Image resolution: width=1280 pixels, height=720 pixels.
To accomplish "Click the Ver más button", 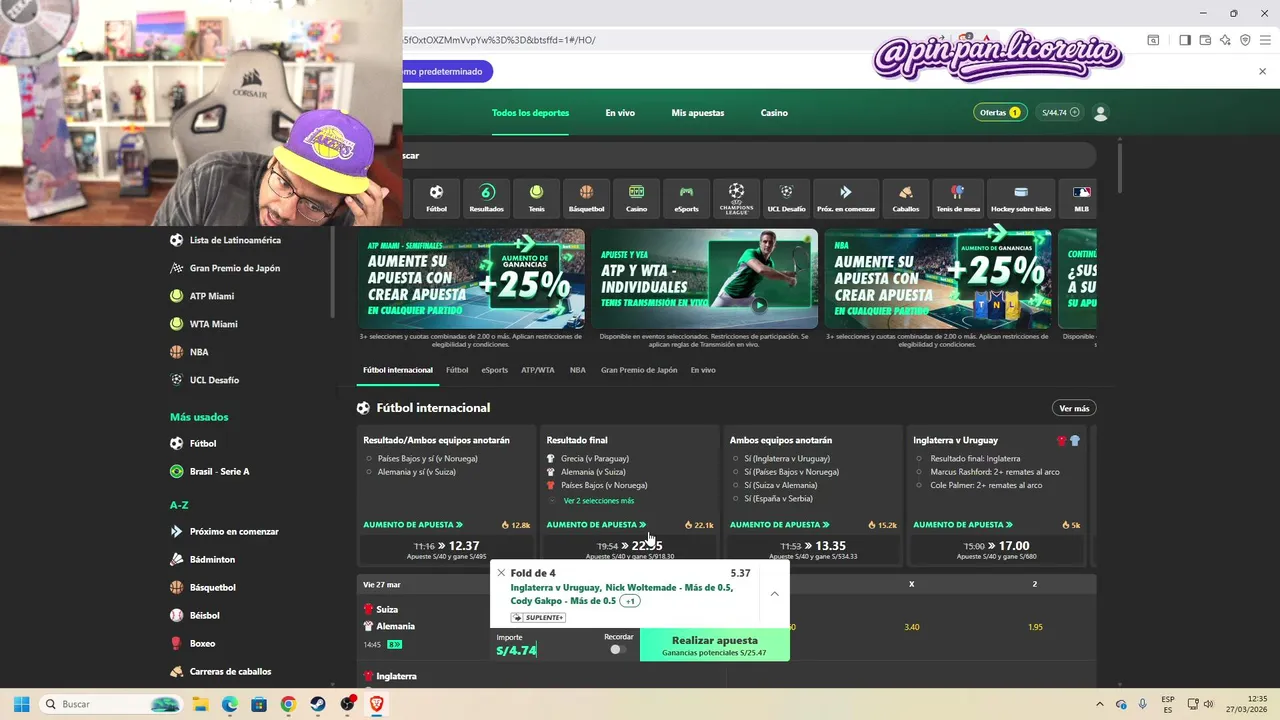I will [1074, 408].
